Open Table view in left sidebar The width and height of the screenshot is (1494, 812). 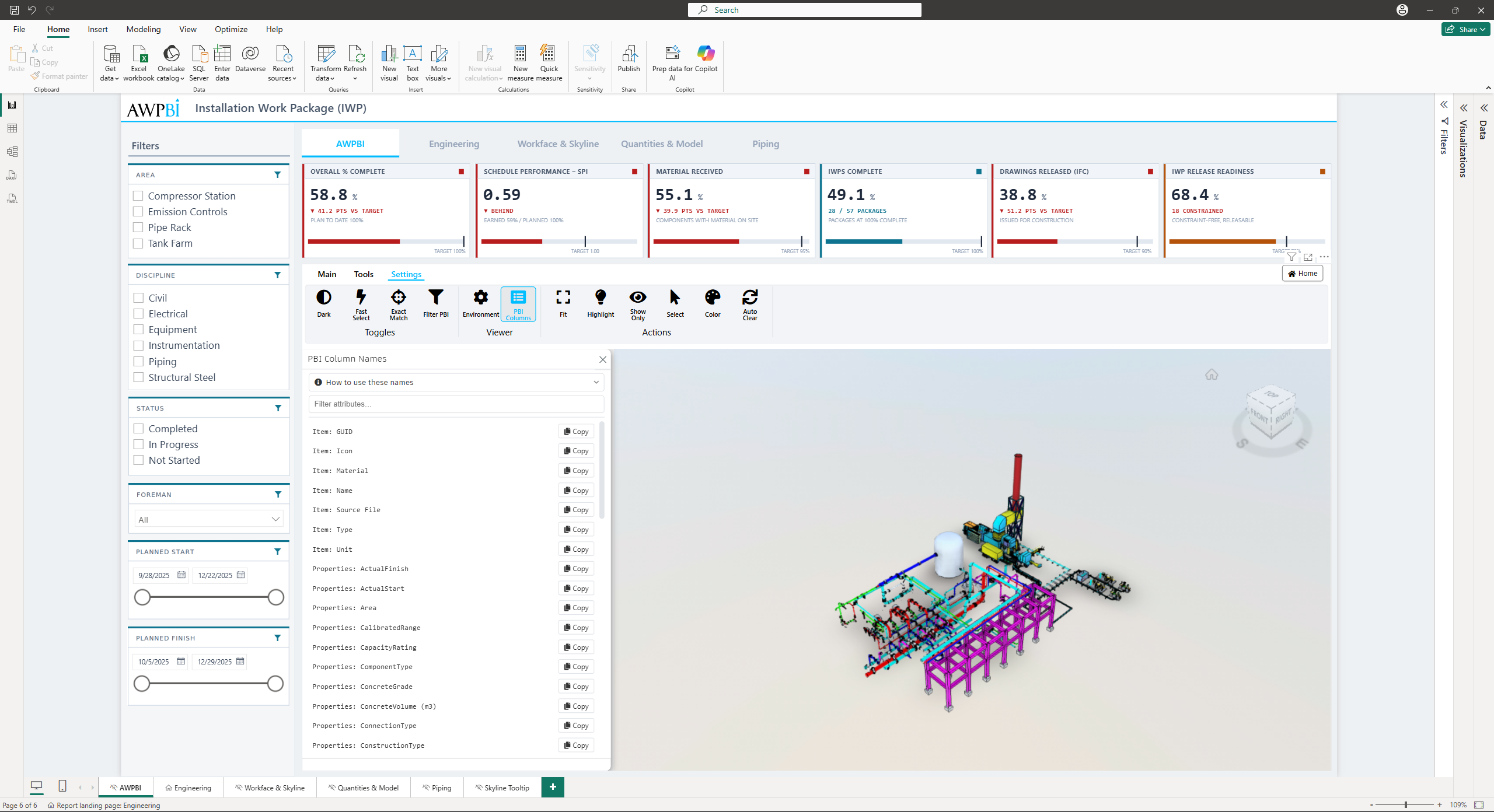[x=12, y=128]
